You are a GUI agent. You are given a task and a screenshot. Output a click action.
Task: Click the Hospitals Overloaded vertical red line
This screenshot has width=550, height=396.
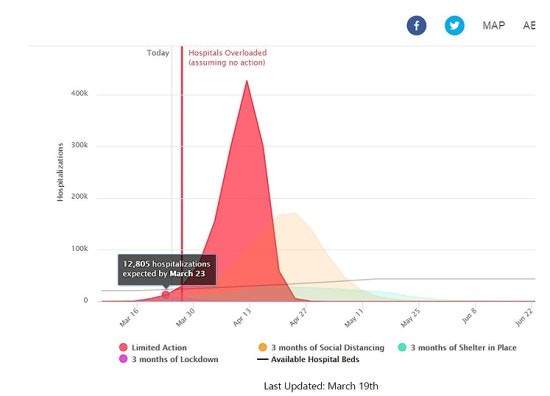[x=182, y=174]
